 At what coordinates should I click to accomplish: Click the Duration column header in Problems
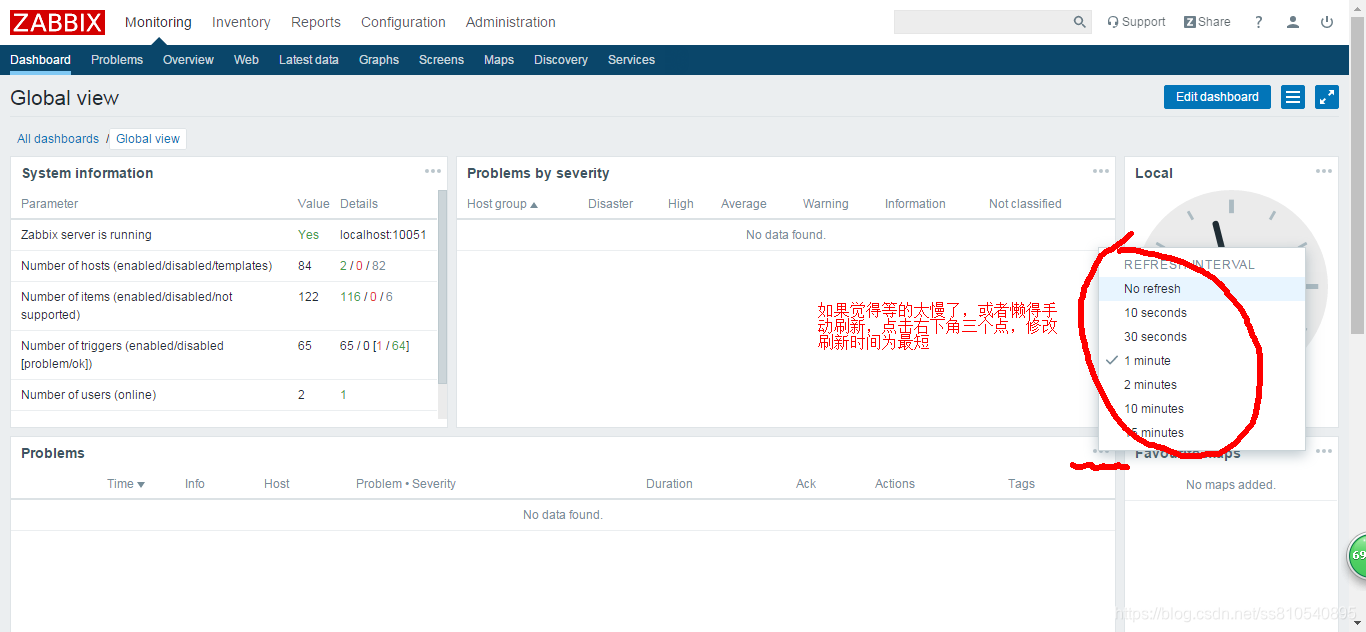(x=669, y=484)
